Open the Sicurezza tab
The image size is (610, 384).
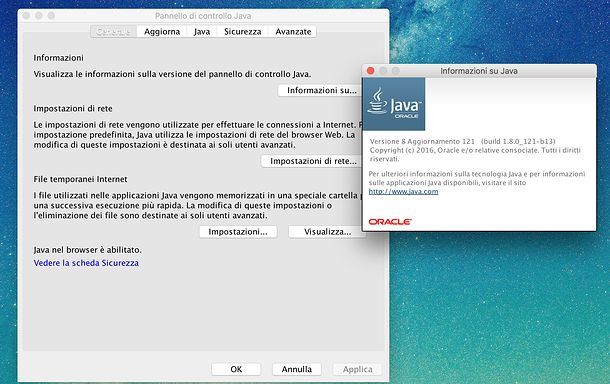coord(243,32)
